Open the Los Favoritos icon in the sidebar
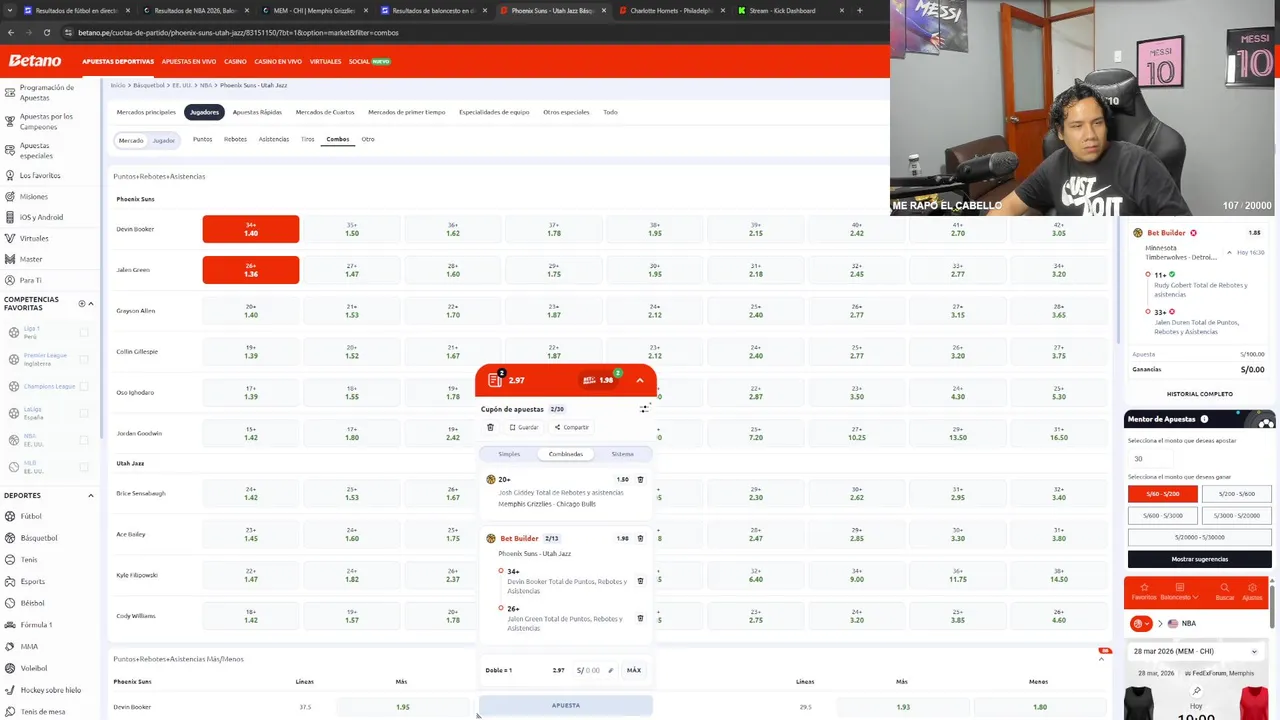Screen dimensions: 1280x720 [x=10, y=175]
